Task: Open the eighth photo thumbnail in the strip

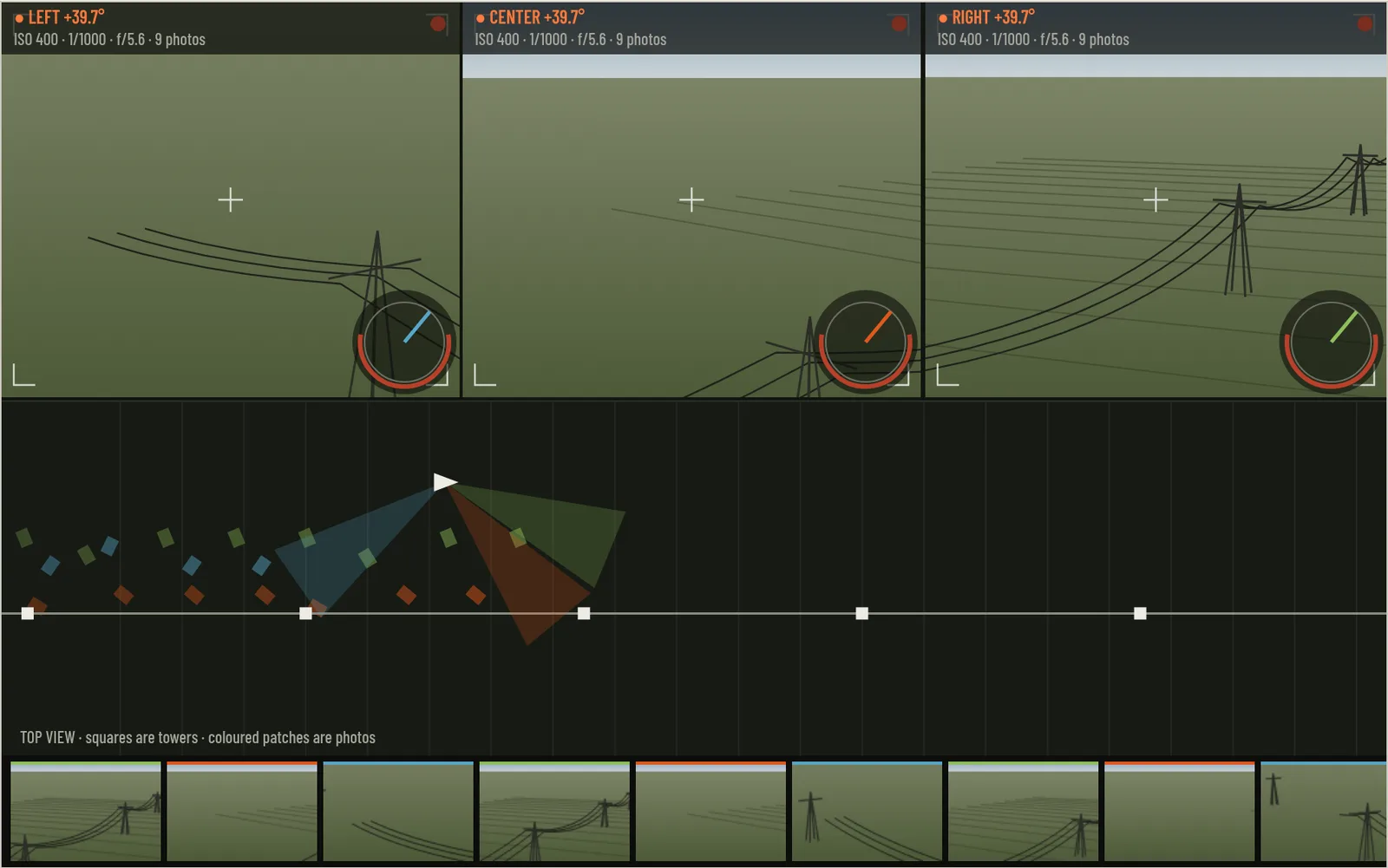Action: pos(1179,812)
